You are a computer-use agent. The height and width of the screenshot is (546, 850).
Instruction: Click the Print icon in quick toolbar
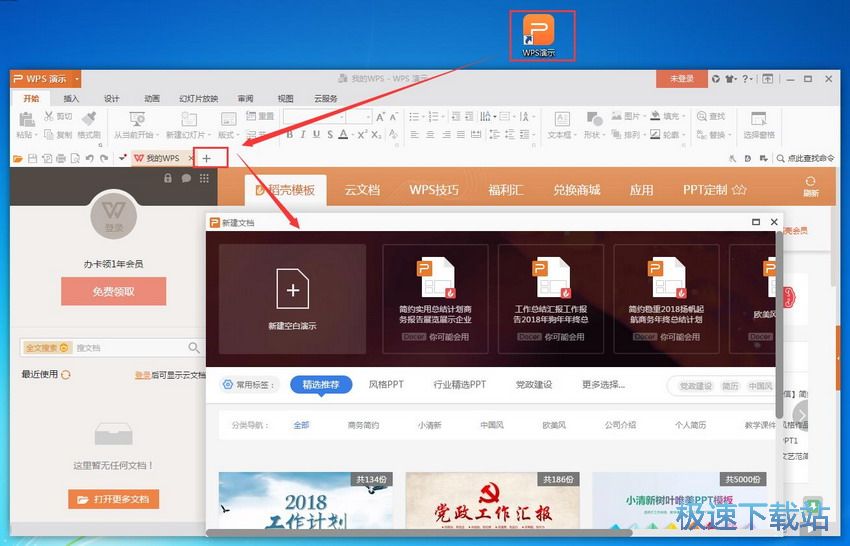61,158
